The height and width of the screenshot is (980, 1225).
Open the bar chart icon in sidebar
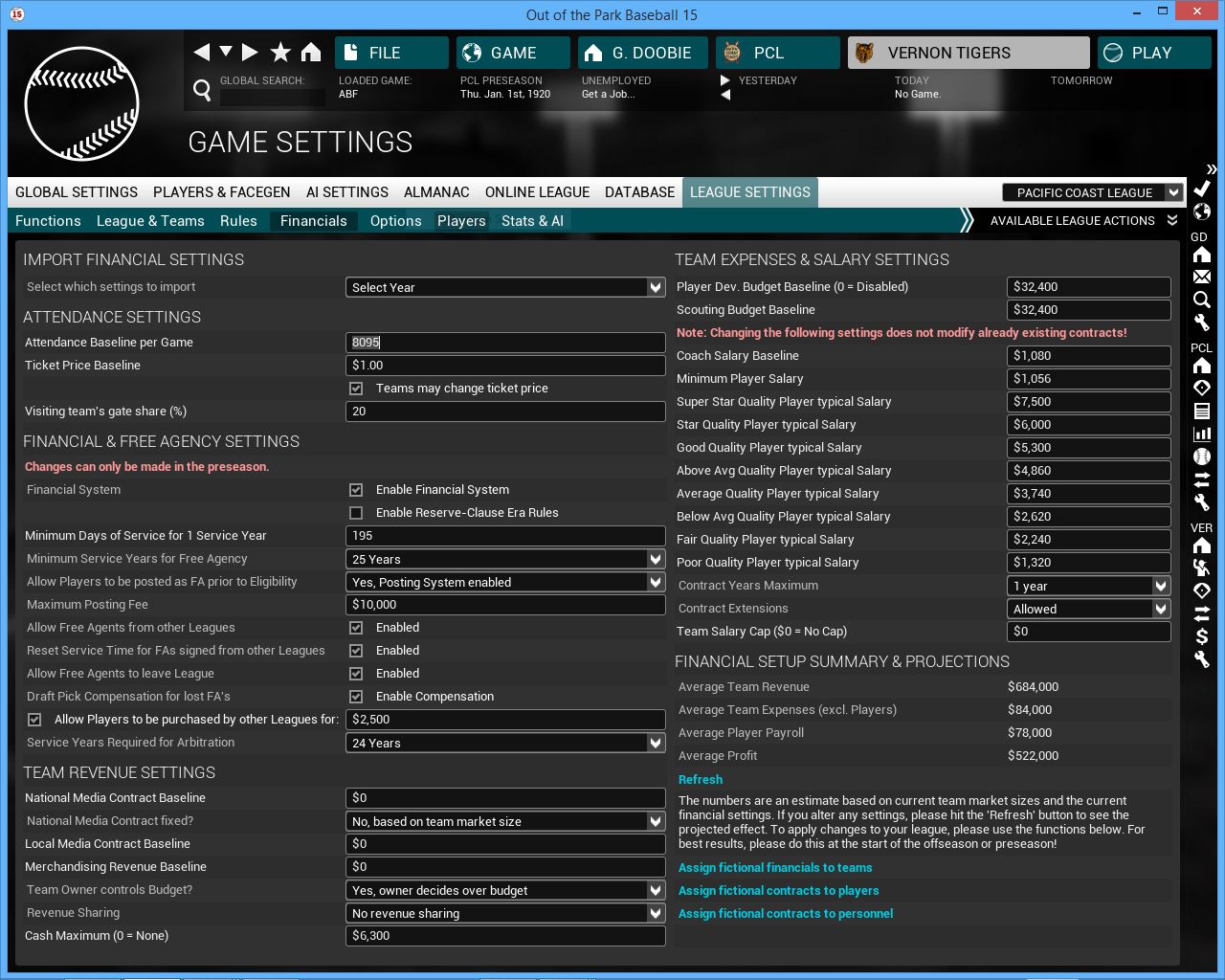[1202, 434]
